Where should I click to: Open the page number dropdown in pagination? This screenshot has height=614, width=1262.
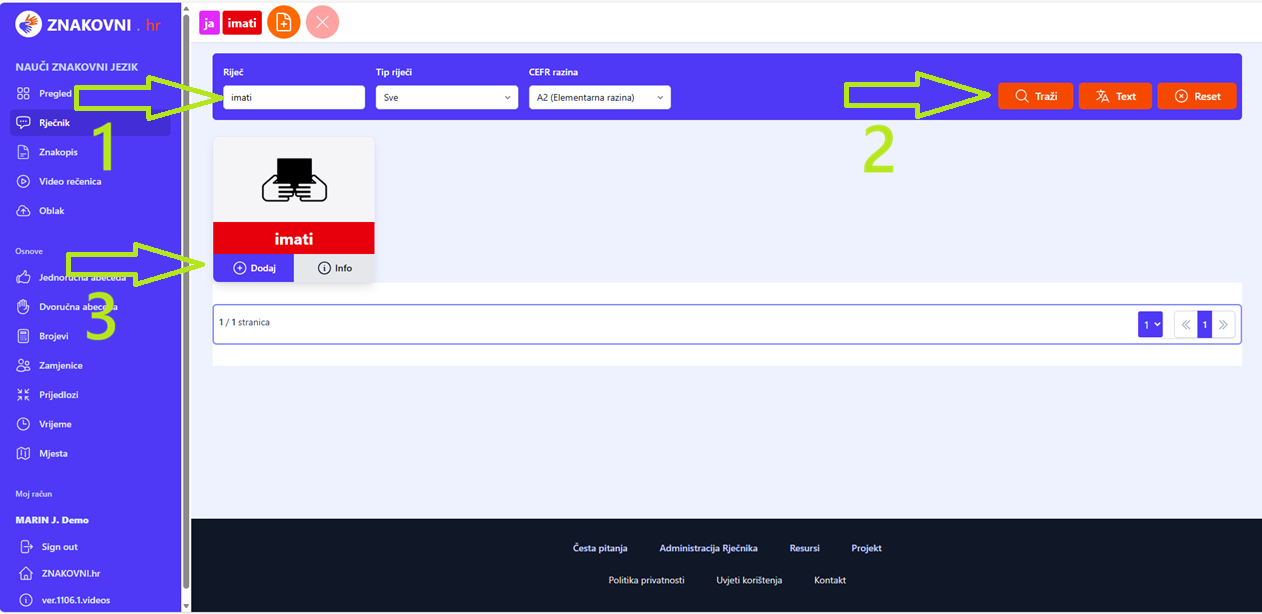[x=1150, y=324]
